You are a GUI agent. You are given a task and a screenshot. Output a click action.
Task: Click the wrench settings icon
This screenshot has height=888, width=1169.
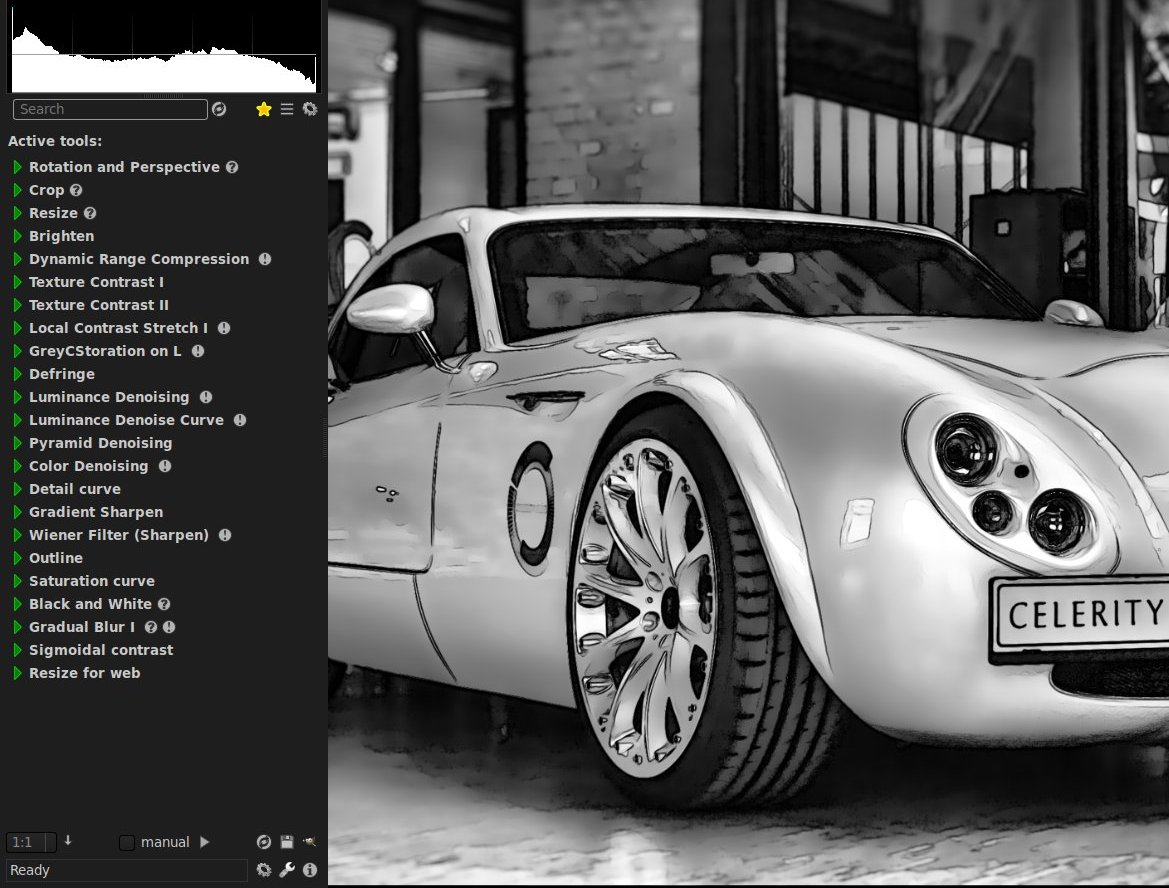click(x=287, y=870)
